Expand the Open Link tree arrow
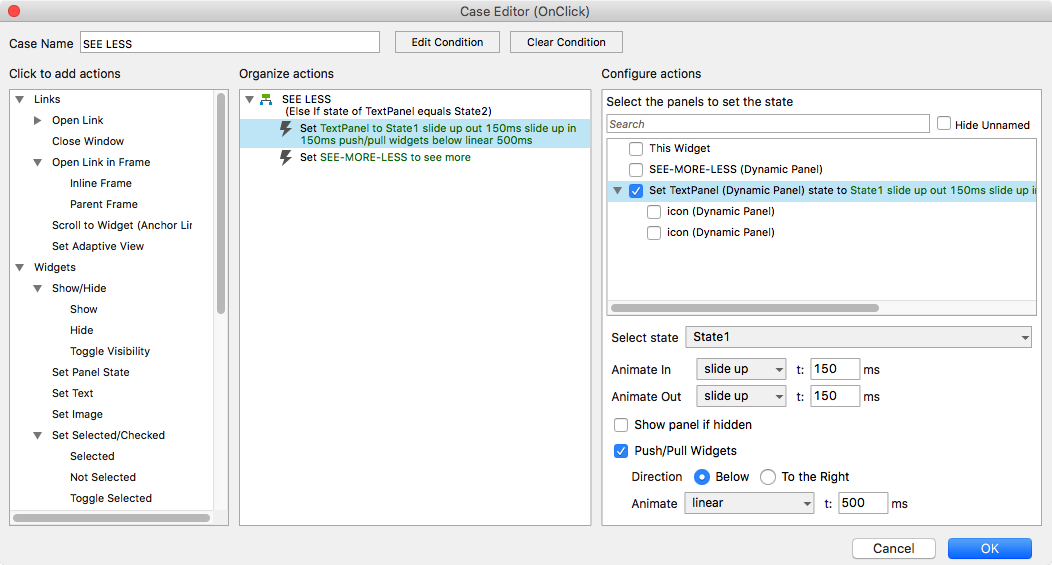 [x=38, y=120]
